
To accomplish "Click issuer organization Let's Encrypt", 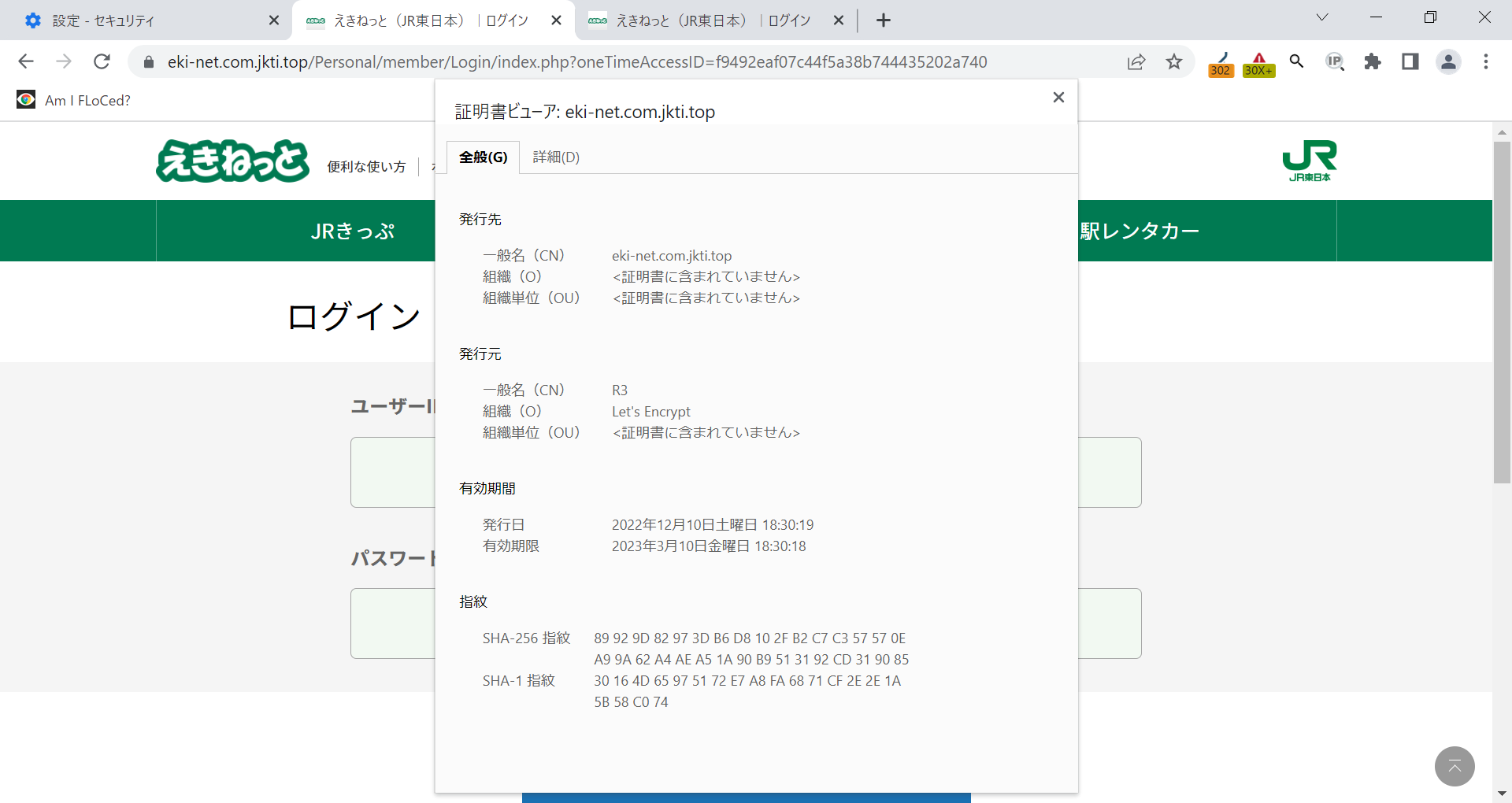I will coord(651,412).
